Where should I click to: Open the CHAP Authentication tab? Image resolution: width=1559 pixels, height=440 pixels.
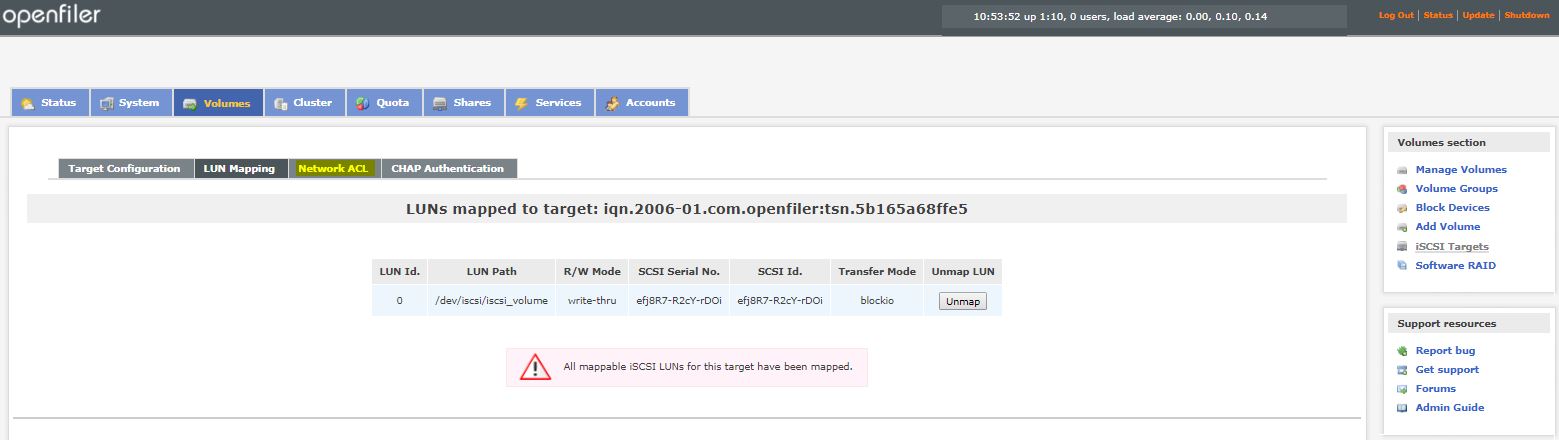tap(447, 169)
